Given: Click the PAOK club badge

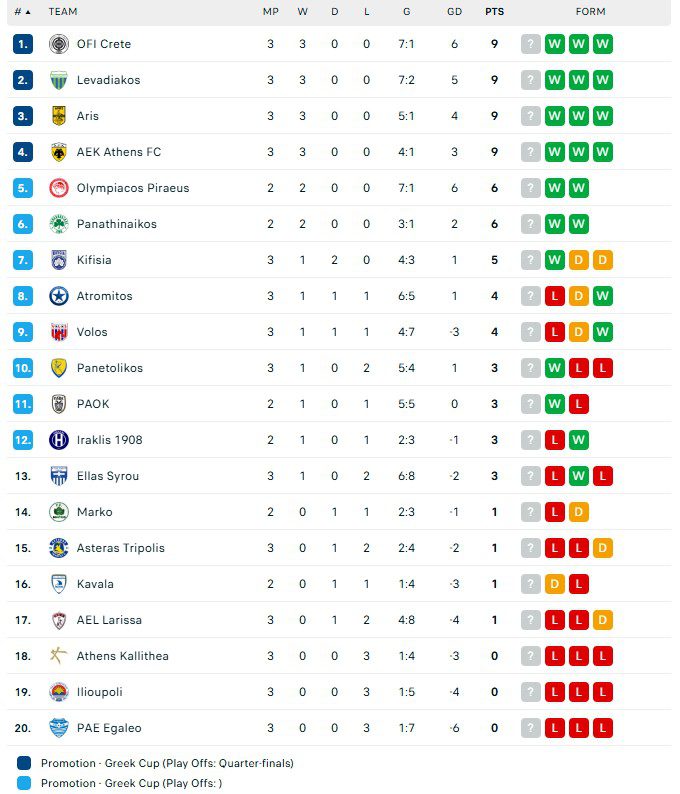Looking at the screenshot, I should (58, 404).
